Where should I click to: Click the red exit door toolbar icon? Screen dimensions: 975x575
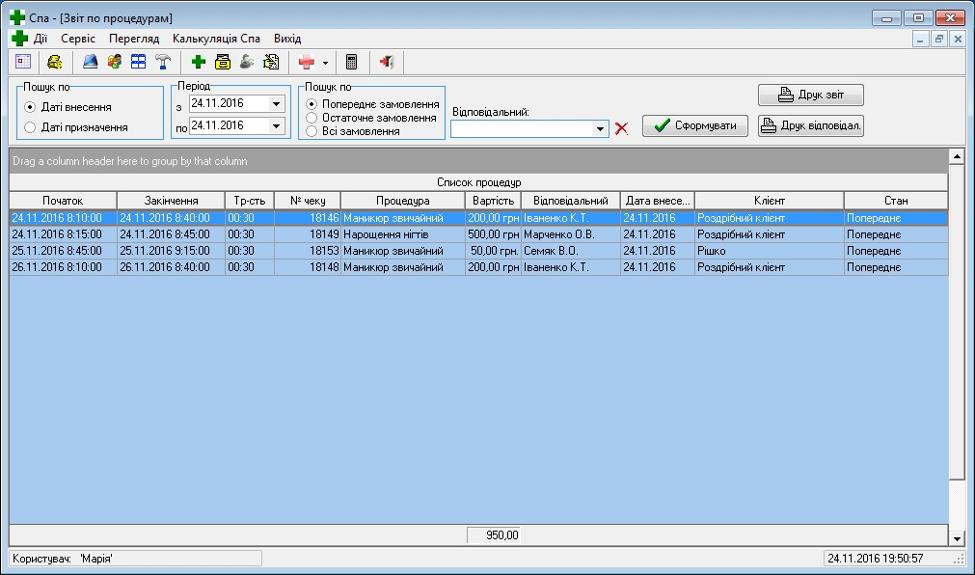pos(387,62)
